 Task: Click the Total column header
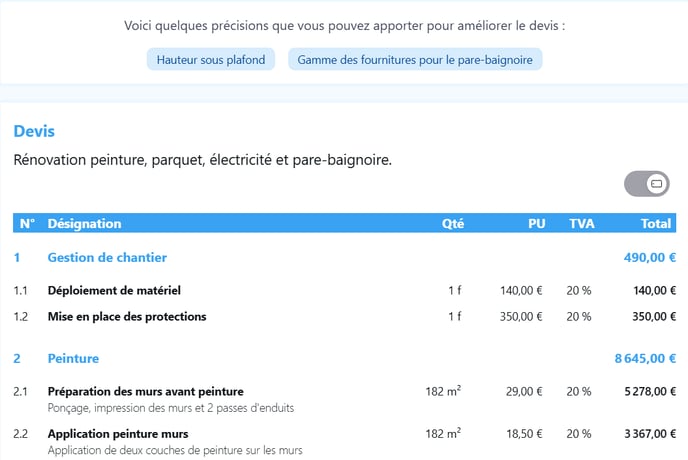656,224
